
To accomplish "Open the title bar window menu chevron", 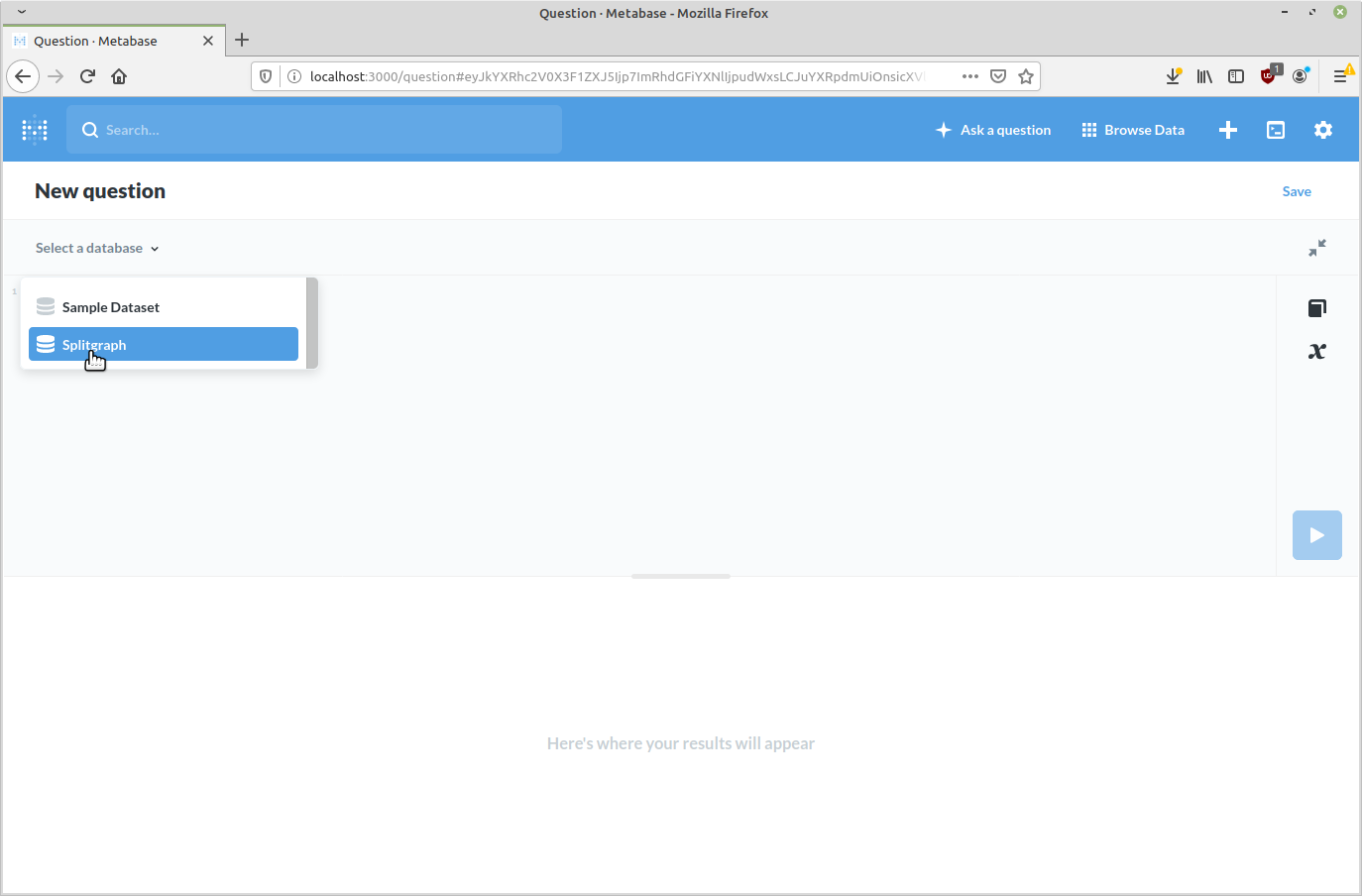I will click(x=22, y=12).
